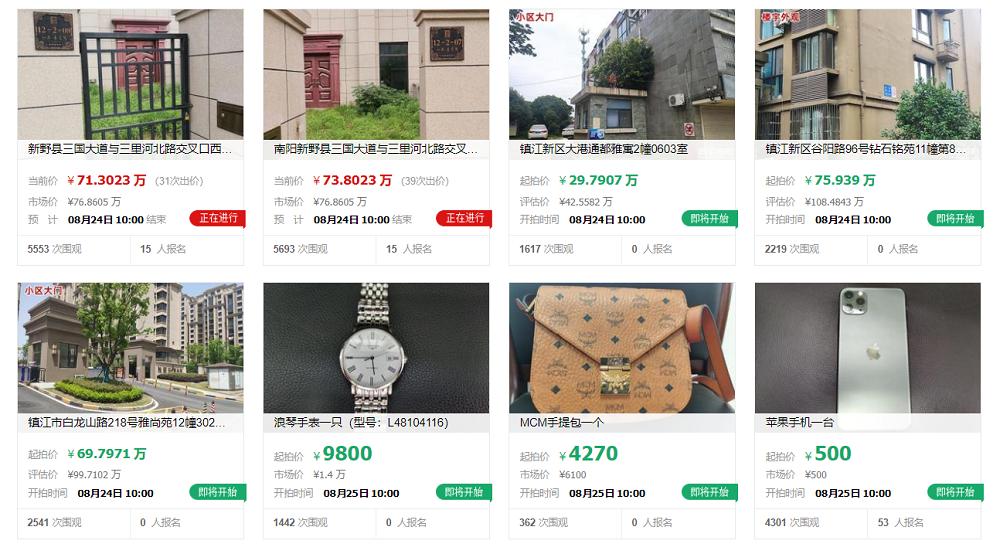The image size is (1000, 554).
Task: Click the 小区大门 photo of 雅尚苑 community
Action: pyautogui.click(x=130, y=348)
